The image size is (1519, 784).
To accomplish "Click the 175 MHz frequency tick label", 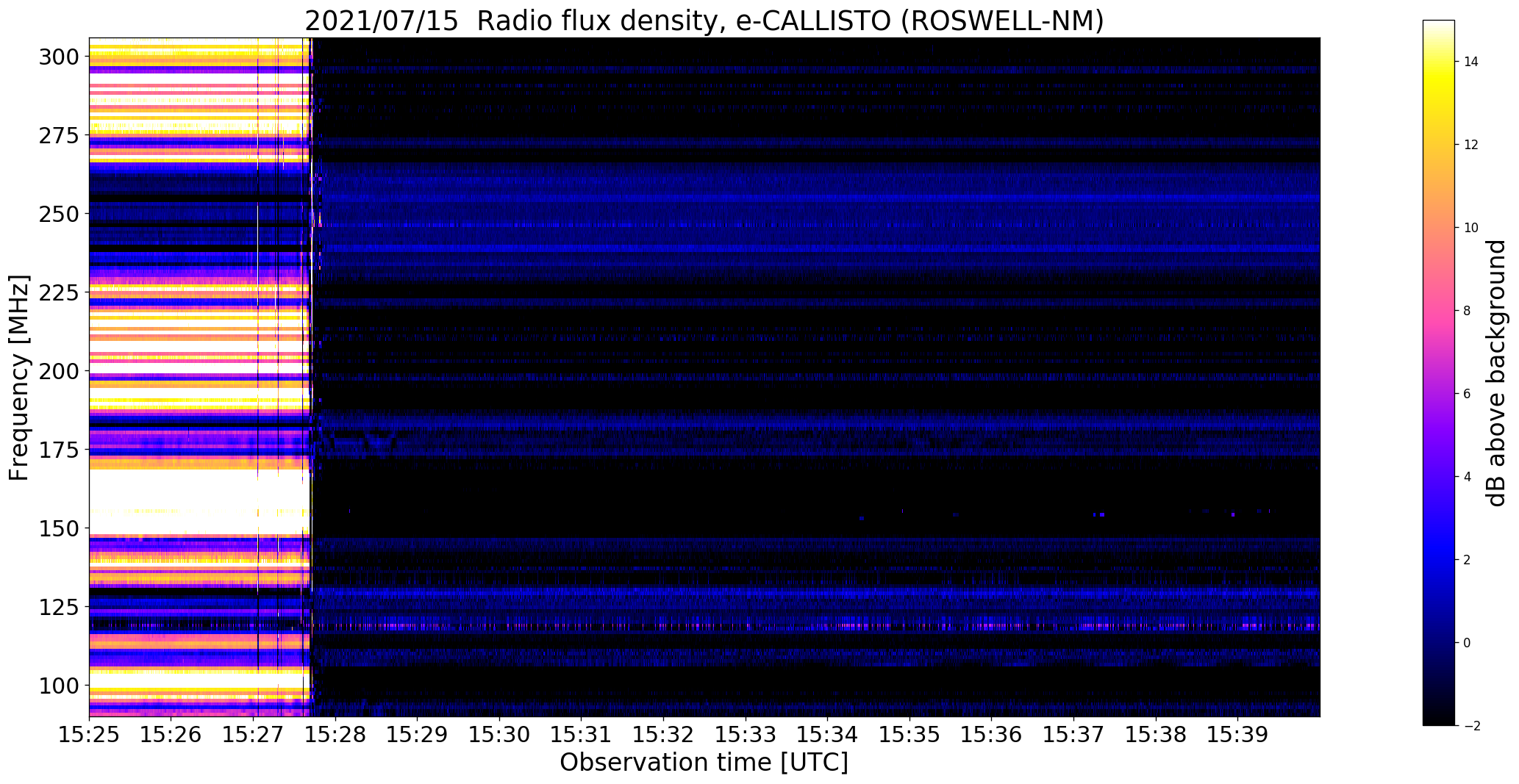I will point(59,450).
